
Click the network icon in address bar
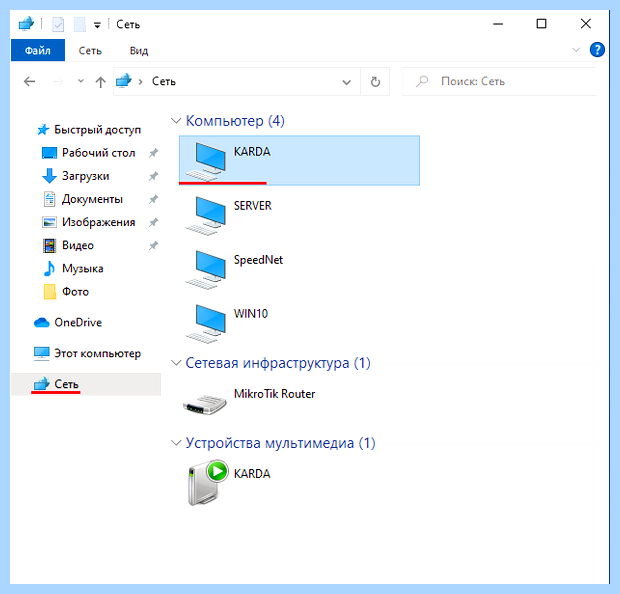pyautogui.click(x=123, y=81)
